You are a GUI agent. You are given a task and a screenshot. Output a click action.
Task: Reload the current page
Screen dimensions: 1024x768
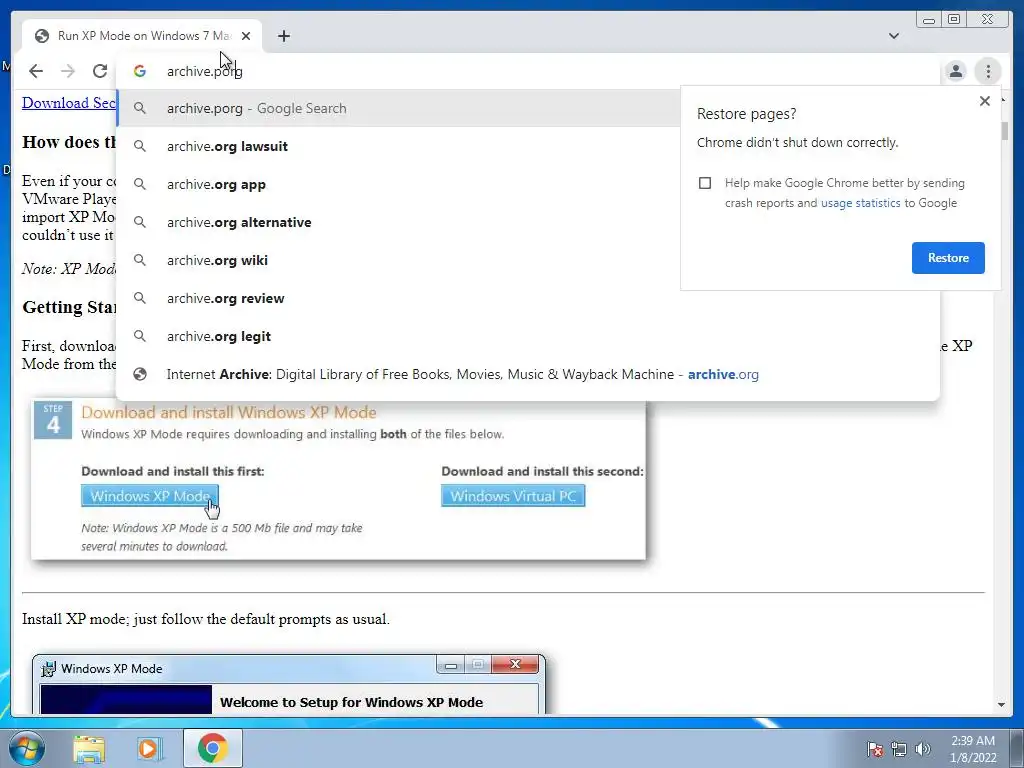tap(100, 71)
